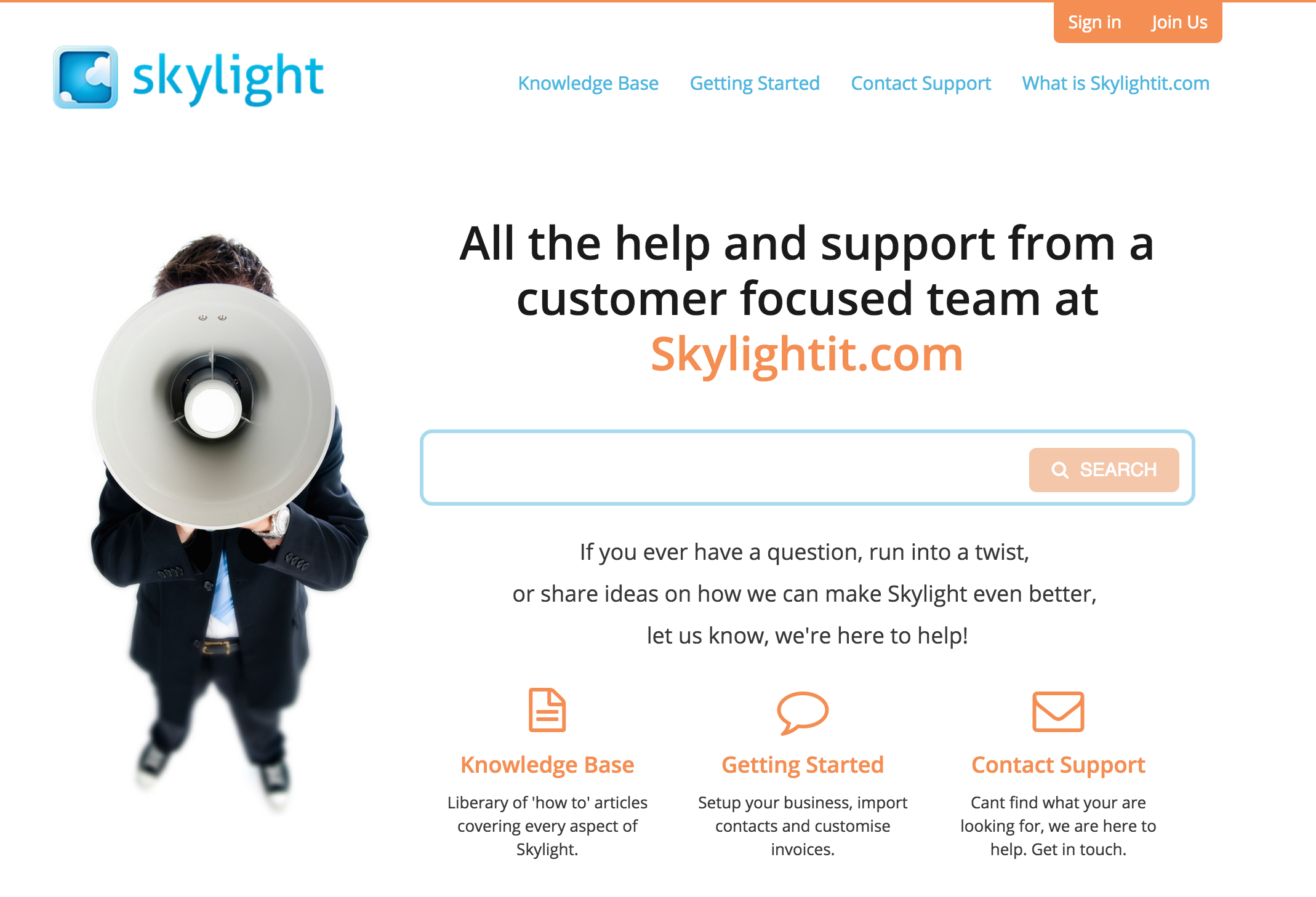
Task: Open Getting Started in top navigation
Action: click(755, 83)
